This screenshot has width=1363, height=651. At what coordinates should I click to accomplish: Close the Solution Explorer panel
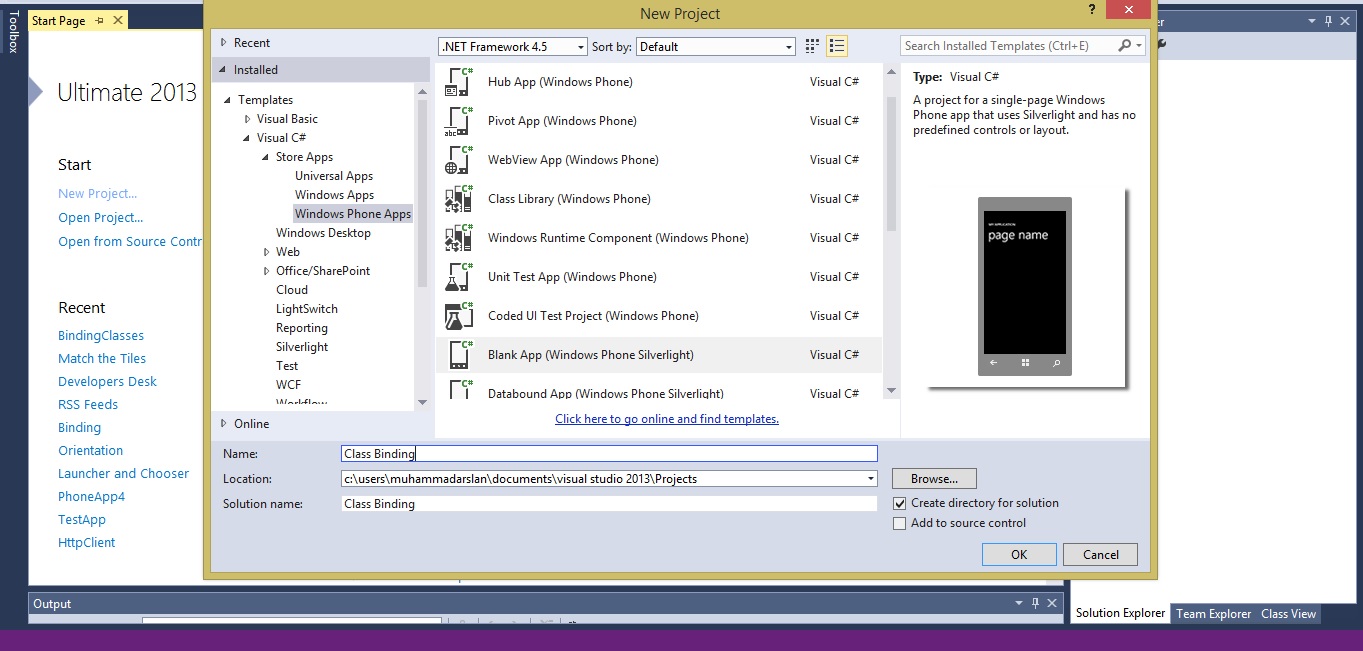pyautogui.click(x=1346, y=21)
